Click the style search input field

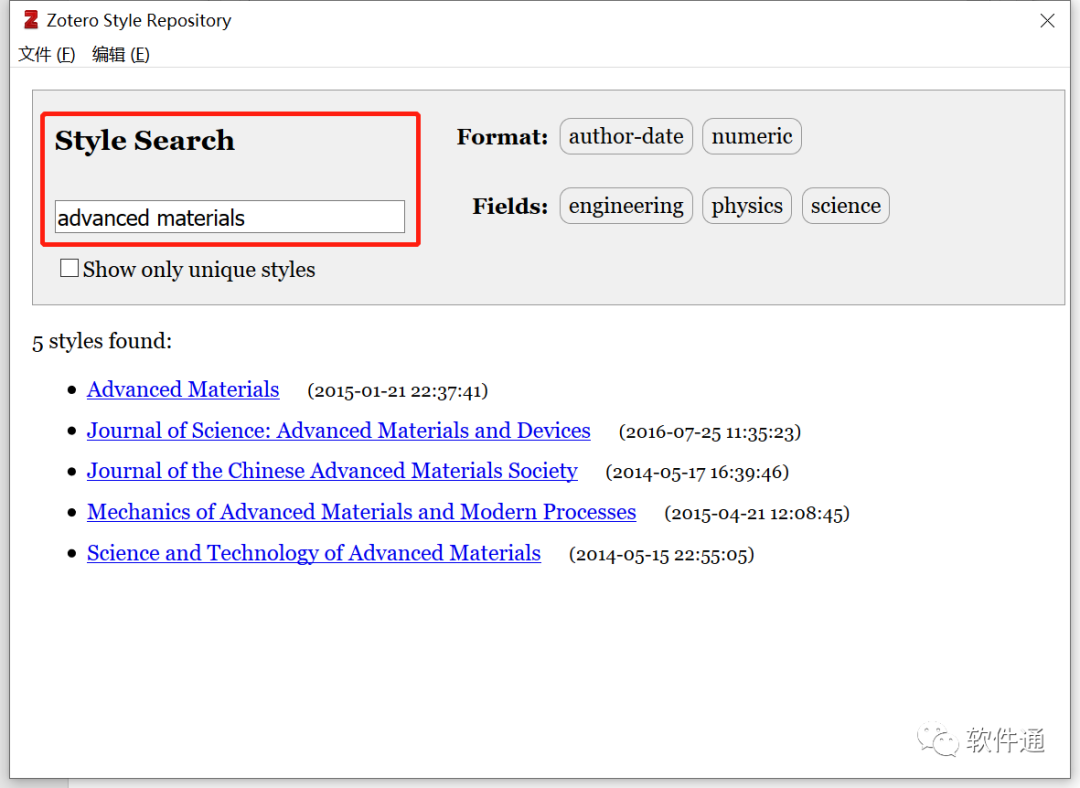coord(229,217)
